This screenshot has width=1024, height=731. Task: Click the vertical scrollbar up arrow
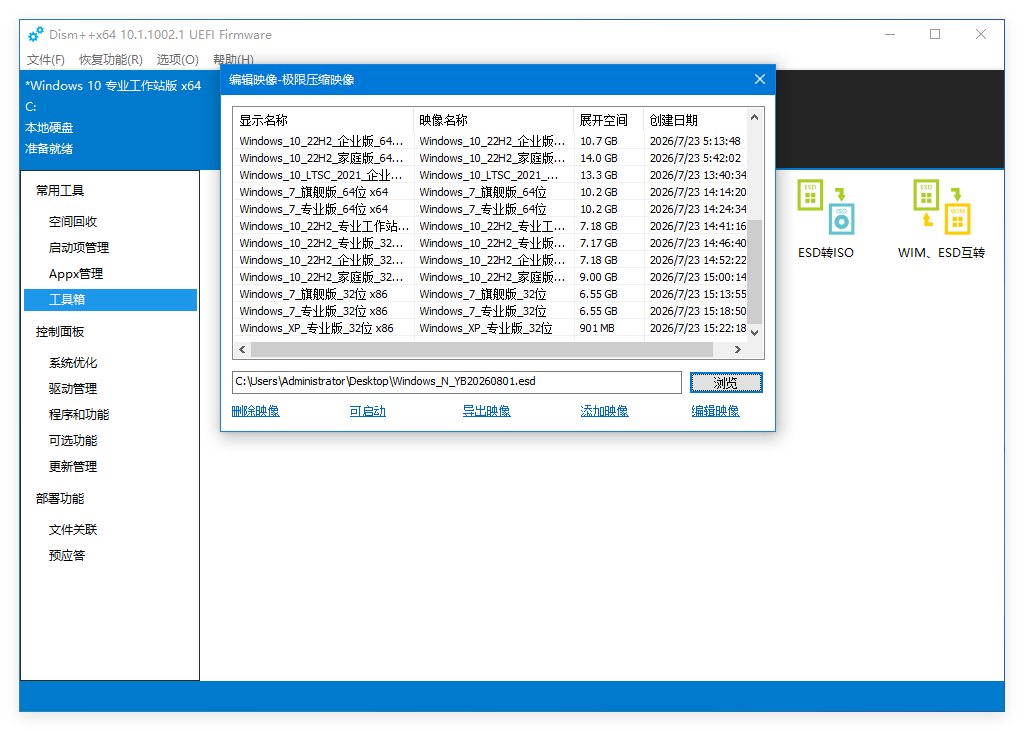(x=754, y=118)
